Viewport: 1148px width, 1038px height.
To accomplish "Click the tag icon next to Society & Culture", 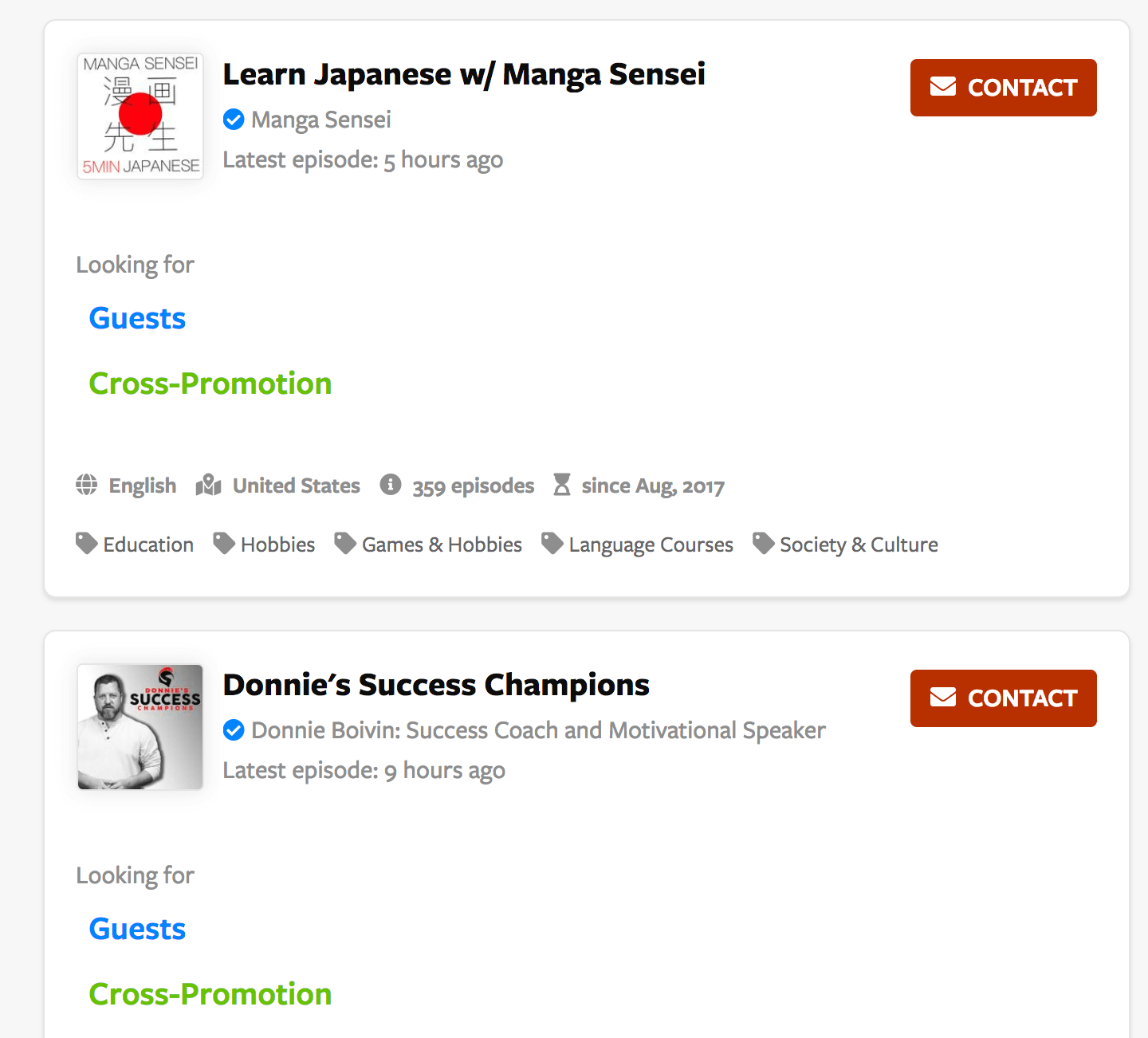I will click(x=763, y=544).
